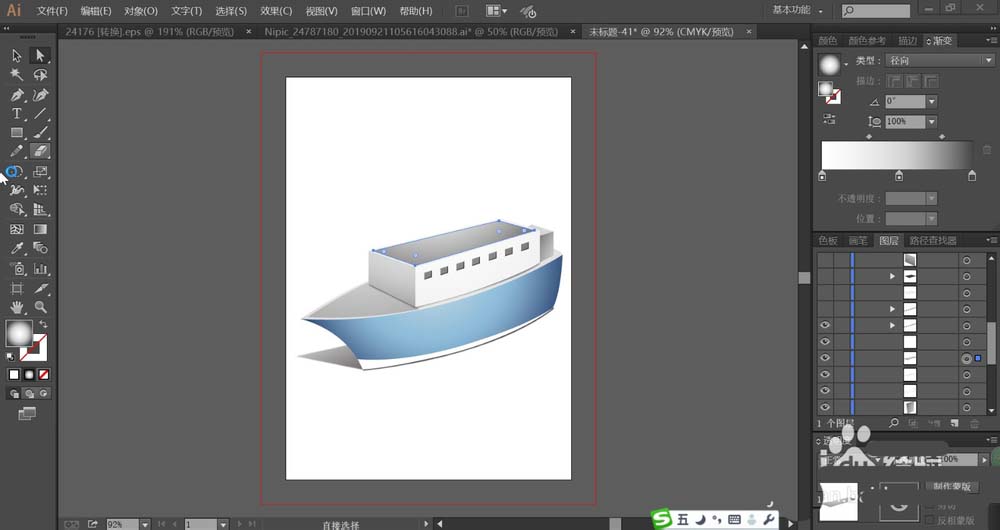
Task: Set toolbox paint mode to Gradient
Action: 29,374
